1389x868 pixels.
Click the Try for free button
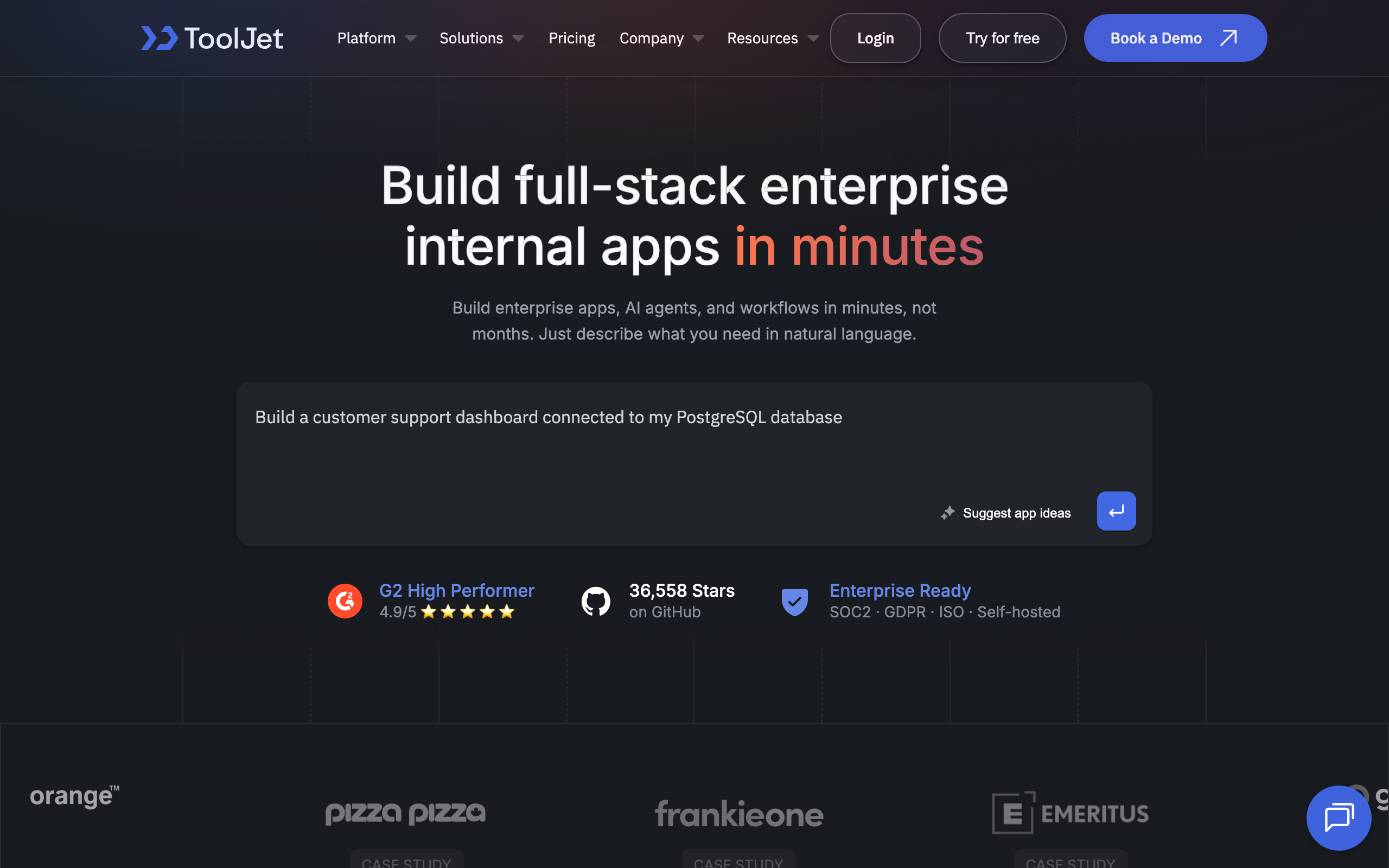click(x=1002, y=38)
